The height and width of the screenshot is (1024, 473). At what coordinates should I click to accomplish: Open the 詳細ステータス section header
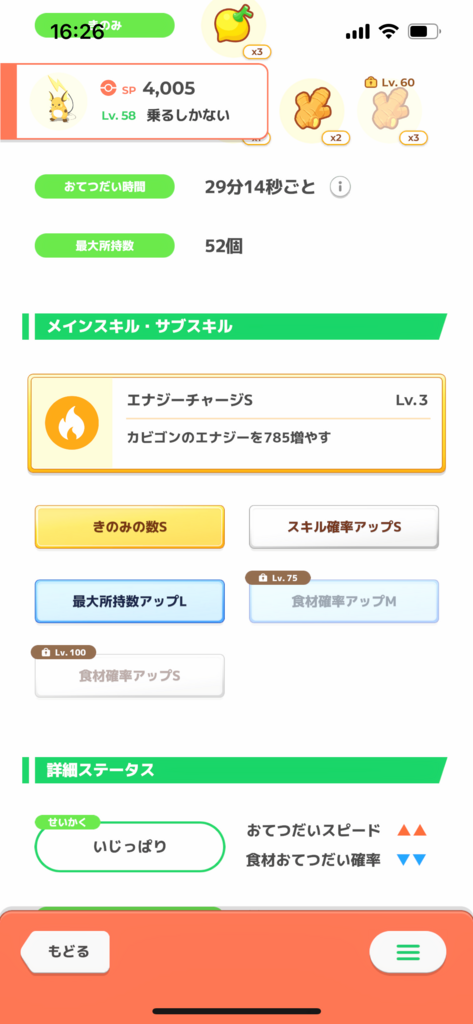click(x=235, y=770)
